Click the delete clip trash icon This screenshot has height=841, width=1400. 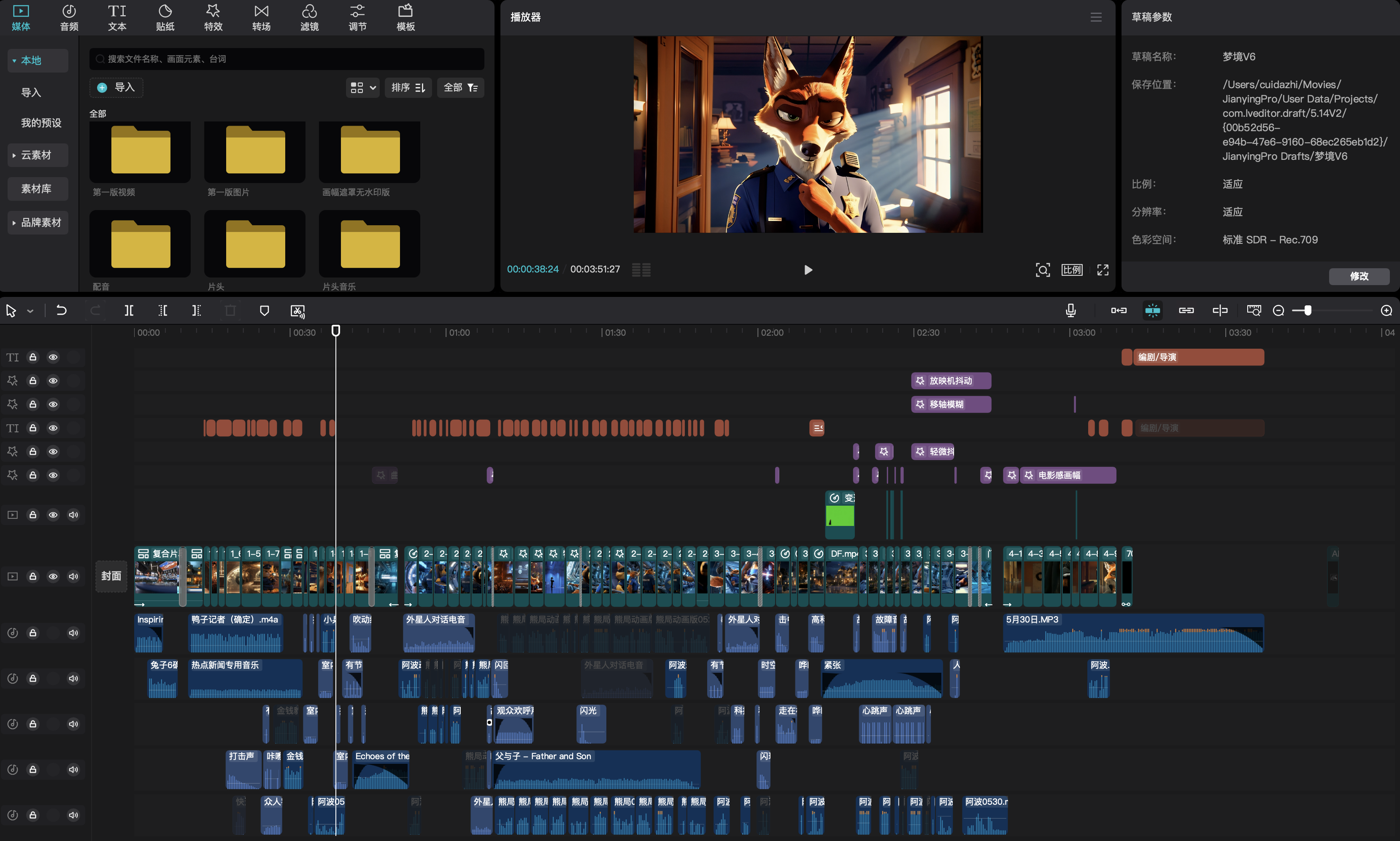tap(230, 310)
